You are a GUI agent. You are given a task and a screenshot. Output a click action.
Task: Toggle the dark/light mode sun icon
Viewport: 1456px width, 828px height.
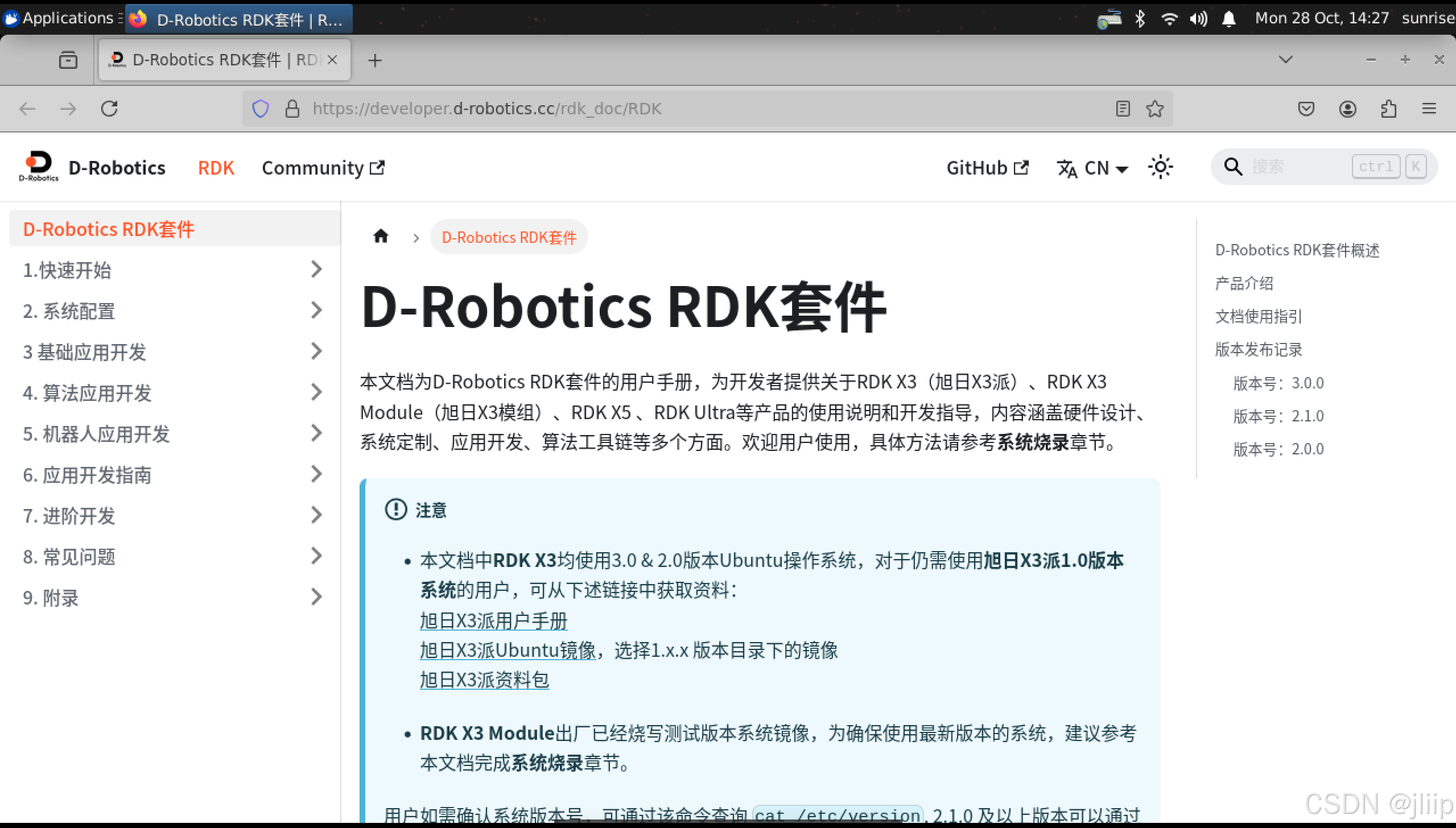click(1160, 167)
